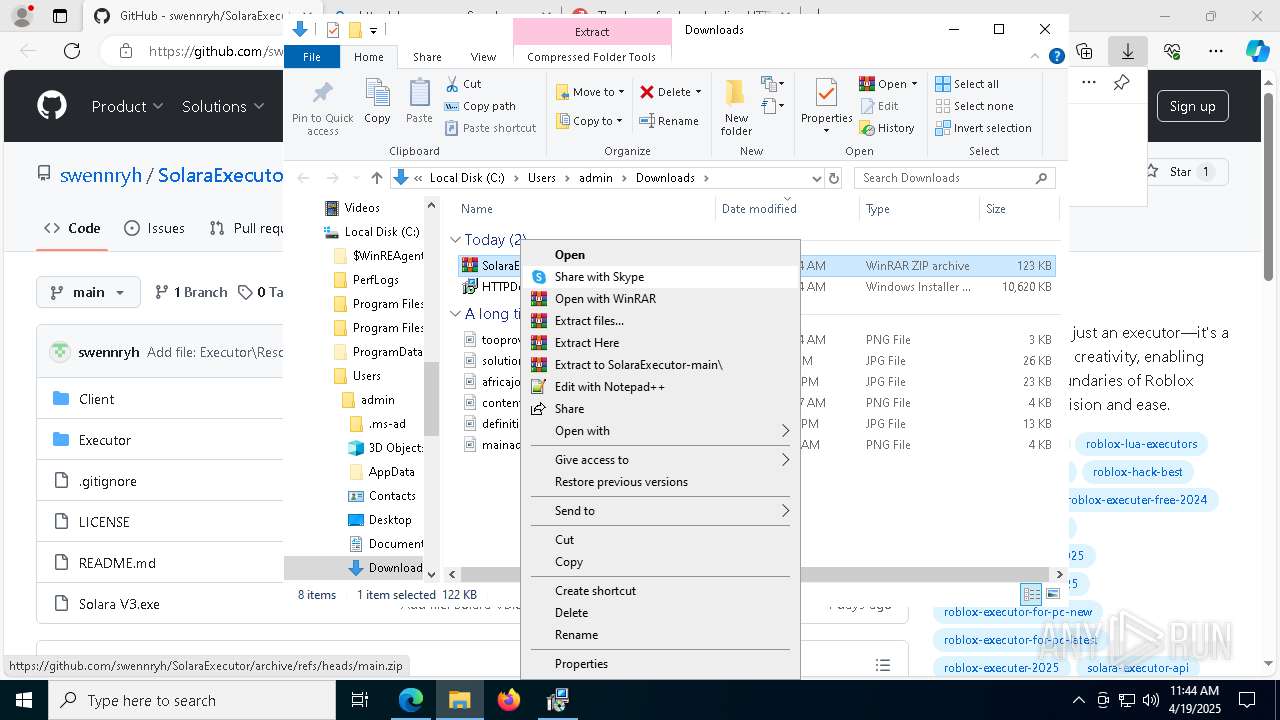
Task: Open the Copy to dropdown
Action: pos(589,121)
